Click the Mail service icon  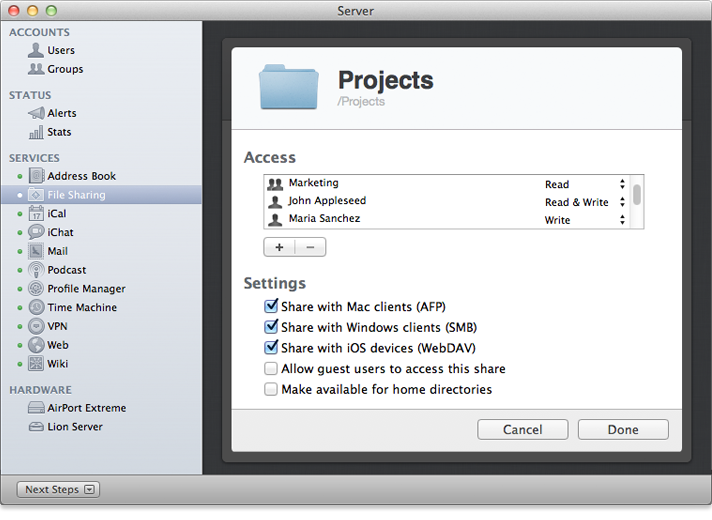[x=36, y=251]
